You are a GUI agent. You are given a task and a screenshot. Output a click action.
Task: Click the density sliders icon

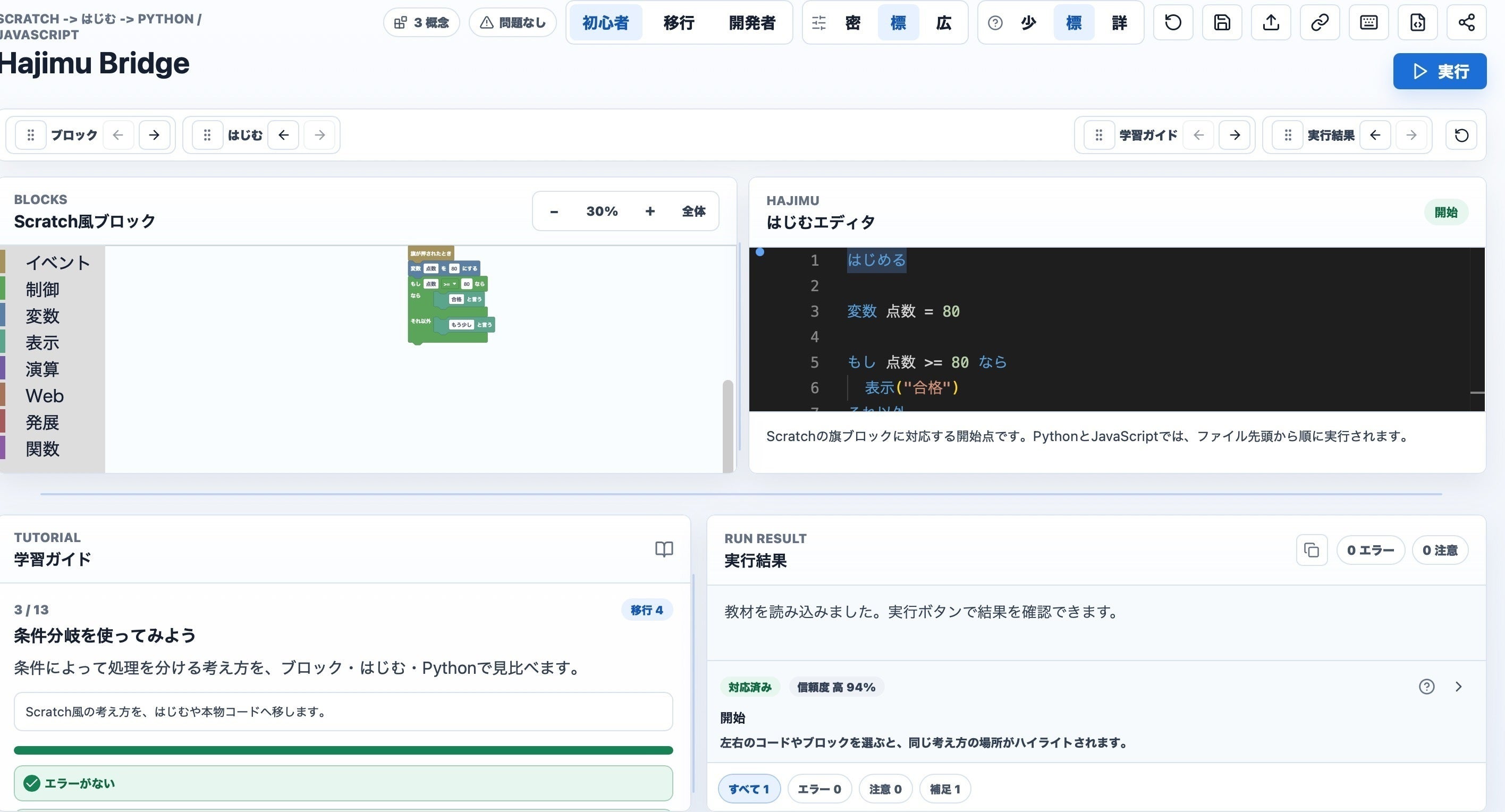(x=819, y=23)
